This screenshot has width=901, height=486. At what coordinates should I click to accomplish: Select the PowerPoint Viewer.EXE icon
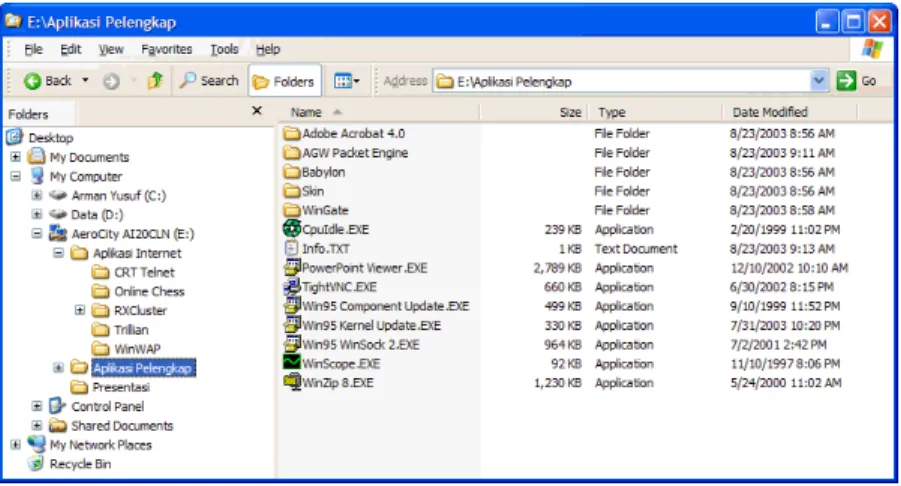point(292,267)
